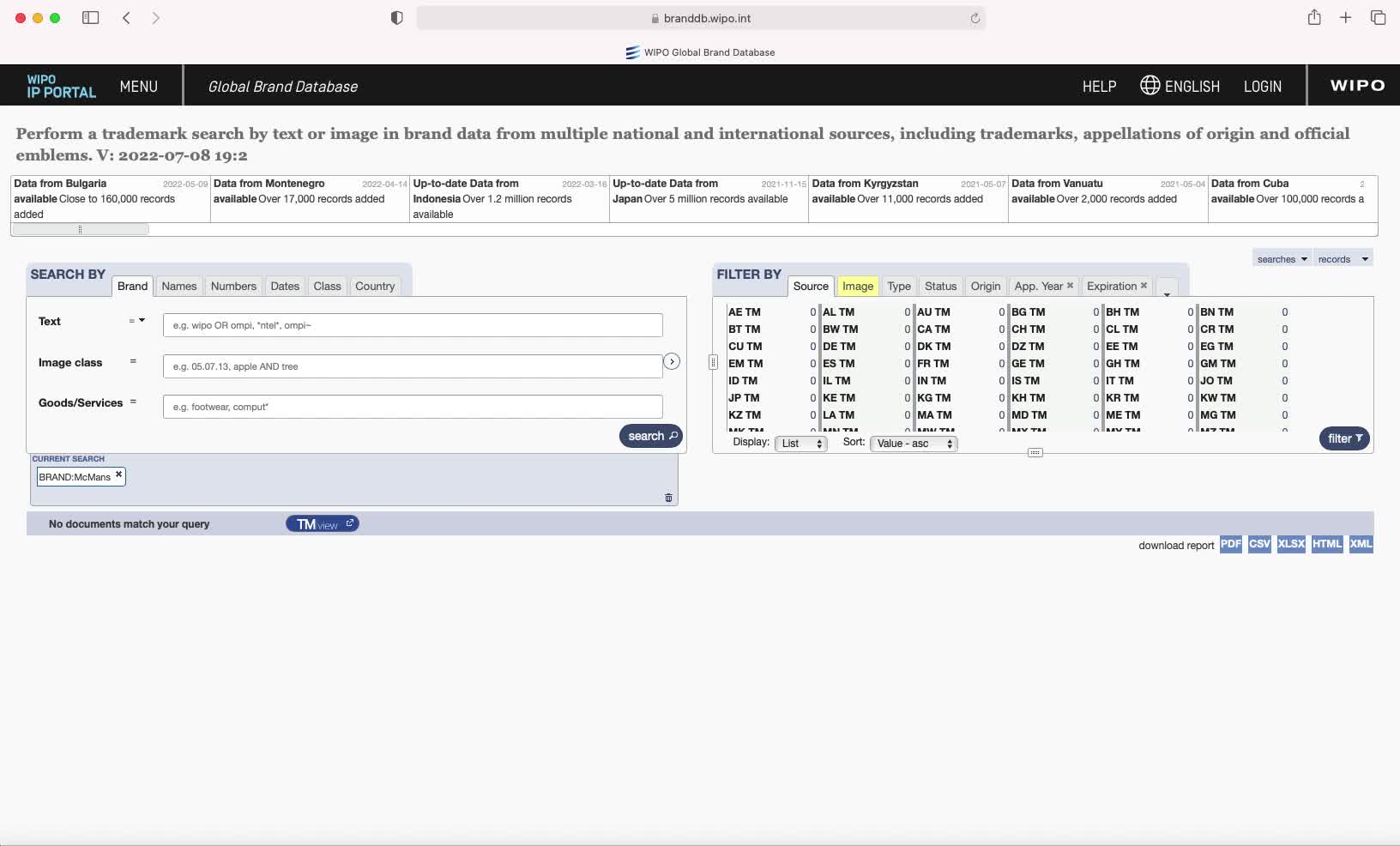Focus the Text search field
This screenshot has height=846, width=1400.
point(413,325)
